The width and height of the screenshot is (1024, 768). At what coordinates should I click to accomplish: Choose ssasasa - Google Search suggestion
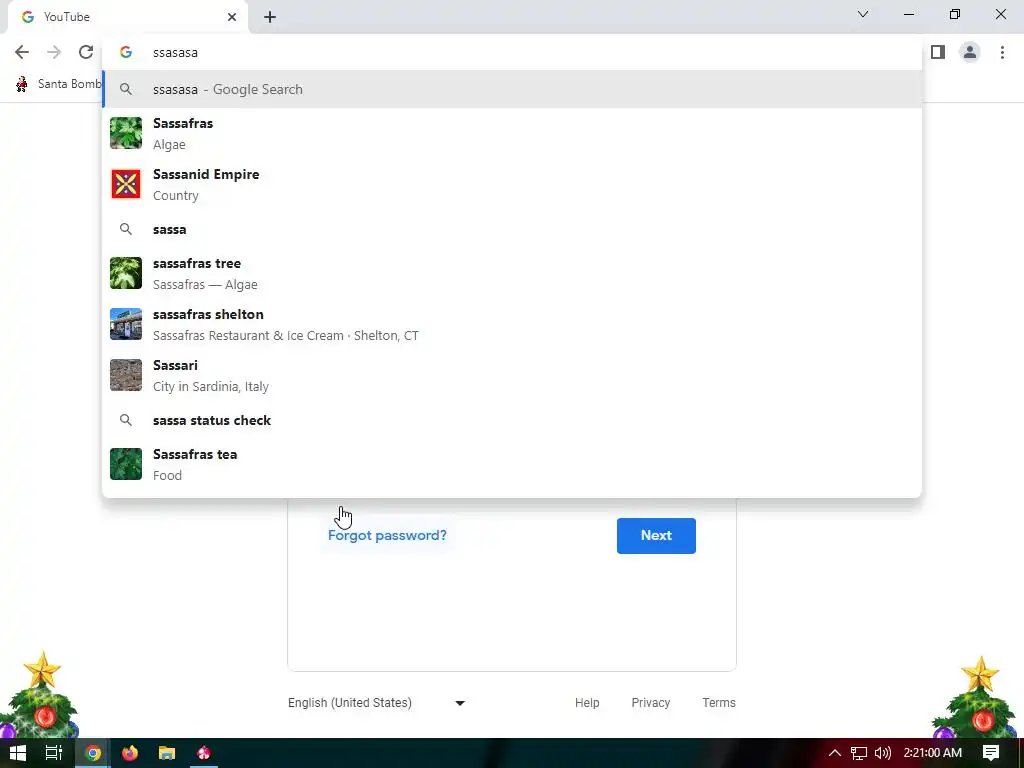(512, 89)
